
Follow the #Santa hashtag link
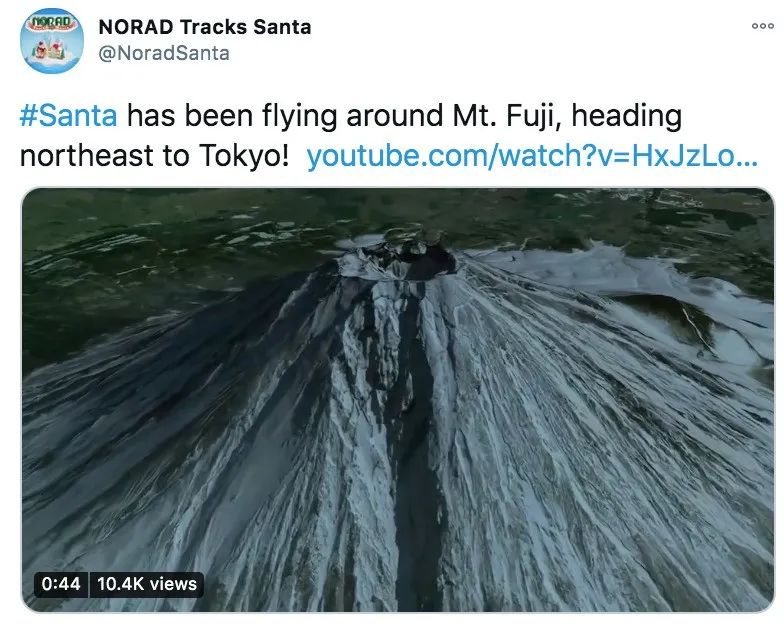(x=68, y=115)
